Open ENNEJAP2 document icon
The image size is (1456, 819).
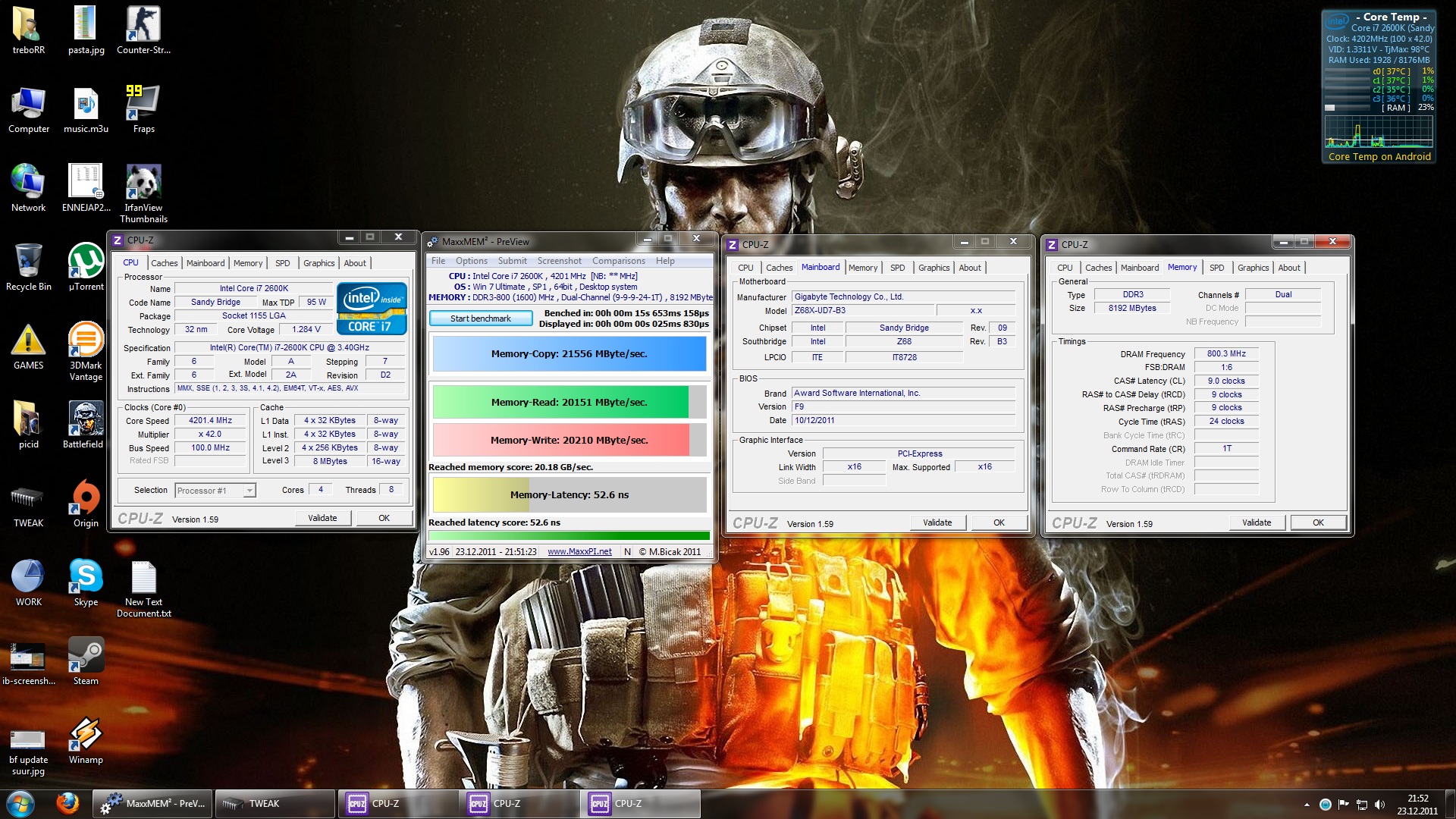click(x=86, y=188)
